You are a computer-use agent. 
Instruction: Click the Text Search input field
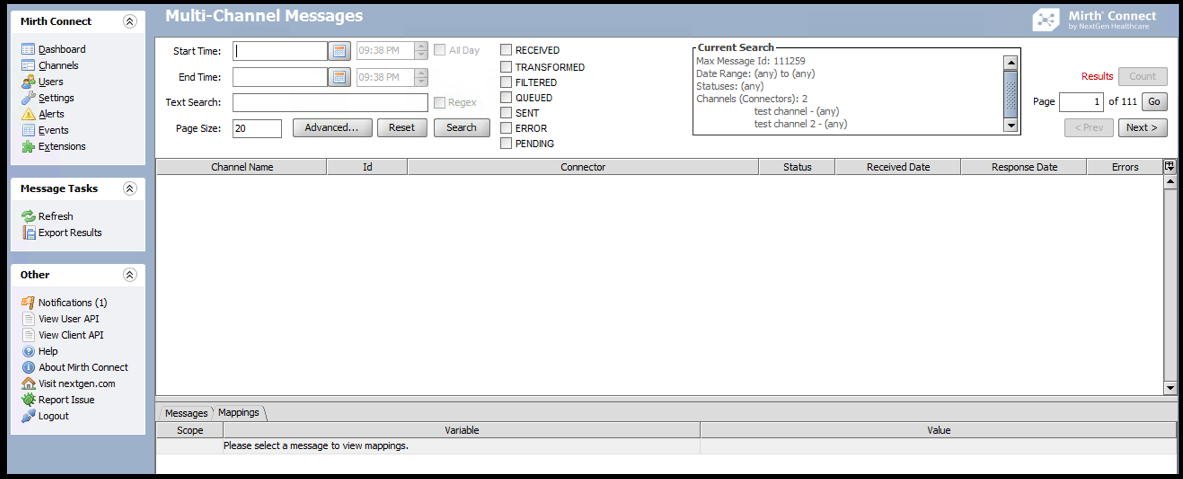coord(330,102)
